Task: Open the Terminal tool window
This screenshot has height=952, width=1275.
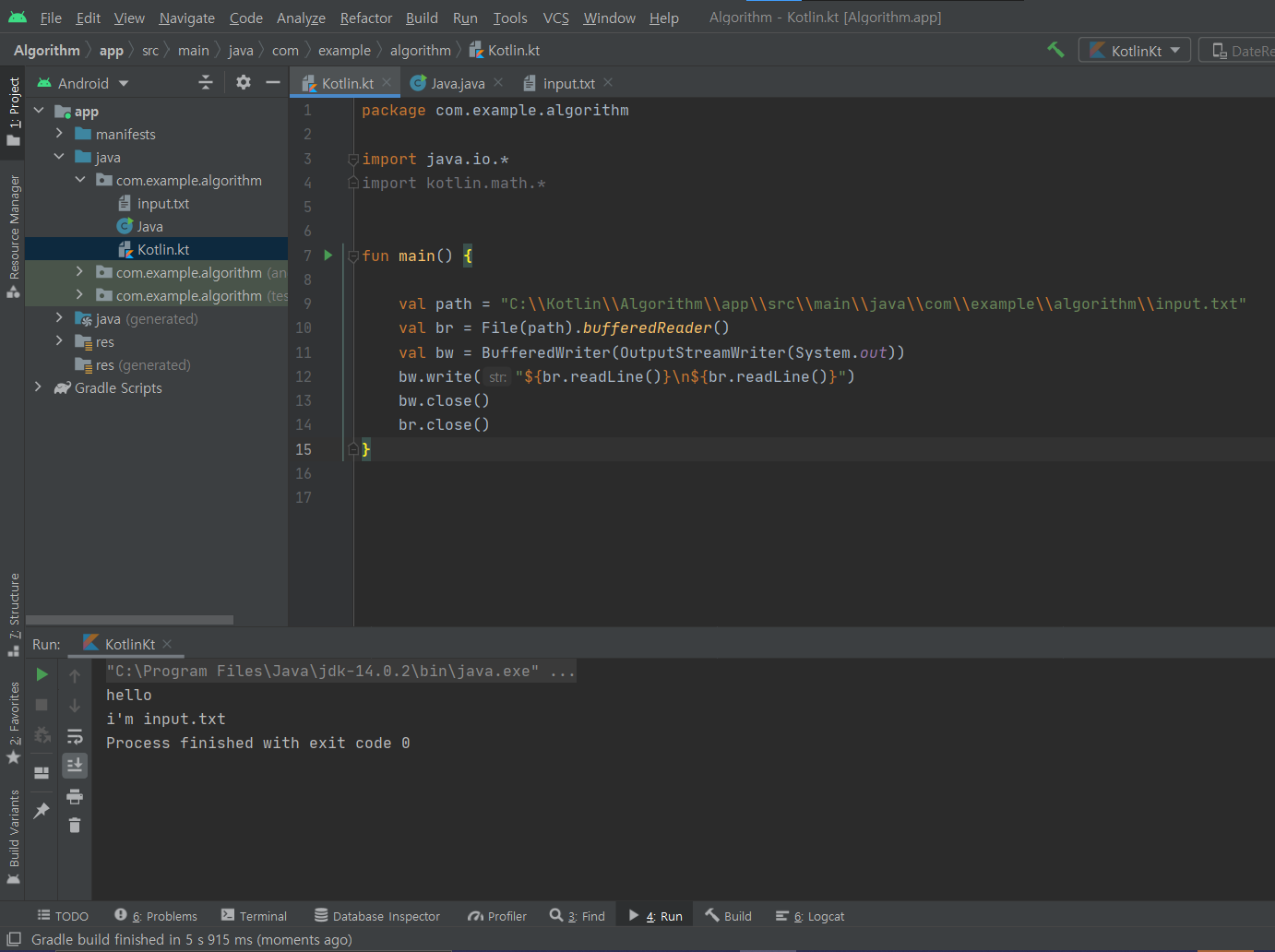Action: tap(254, 916)
